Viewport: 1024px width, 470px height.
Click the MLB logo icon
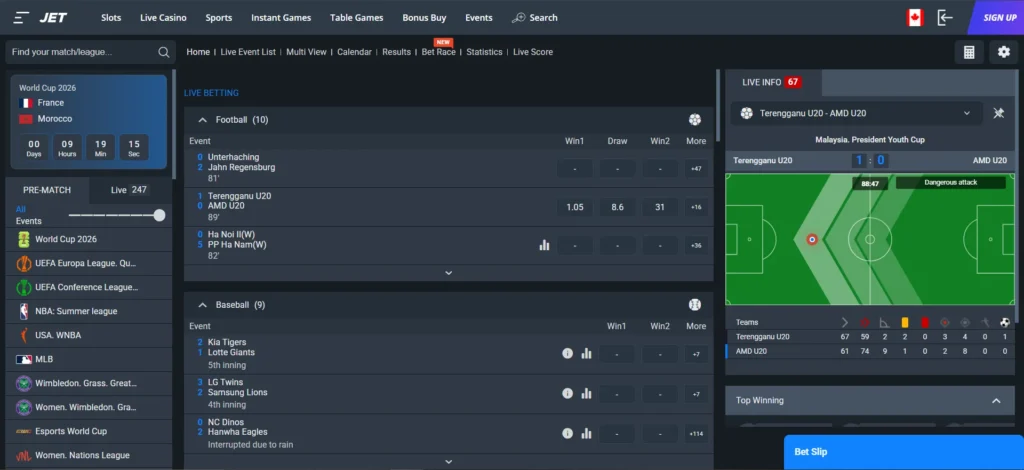(24, 360)
